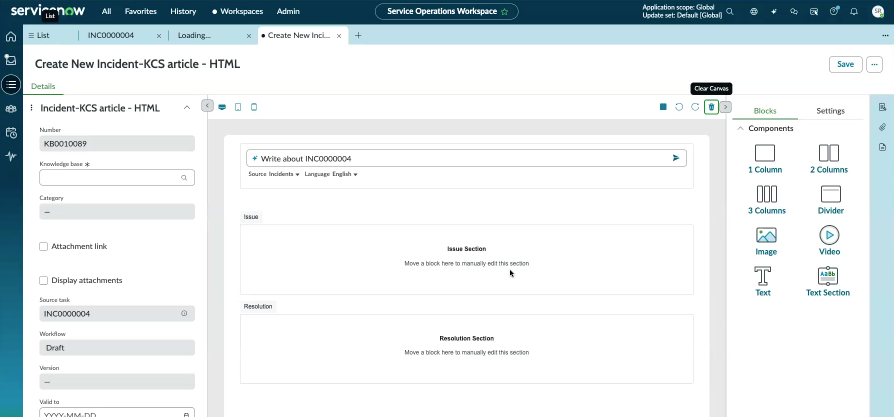The image size is (894, 417).
Task: Open the Help question mark icon
Action: click(x=834, y=11)
